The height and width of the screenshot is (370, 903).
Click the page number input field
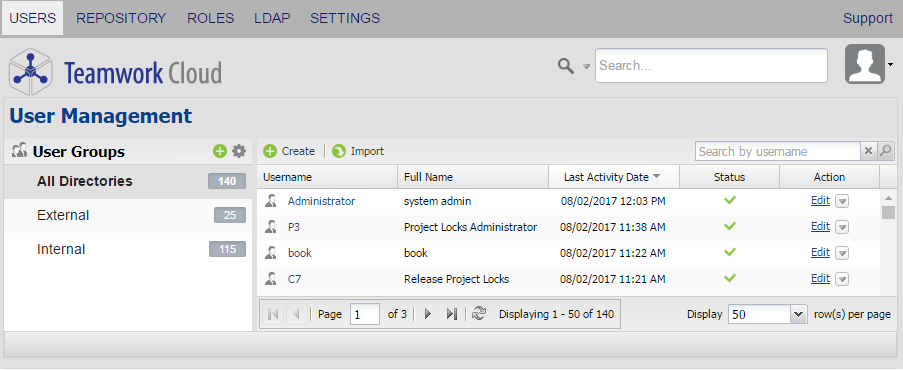click(x=365, y=315)
